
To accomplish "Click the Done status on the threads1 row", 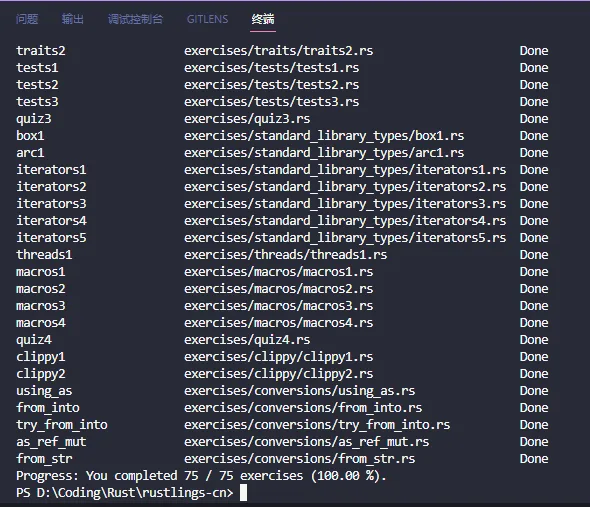I will point(534,254).
